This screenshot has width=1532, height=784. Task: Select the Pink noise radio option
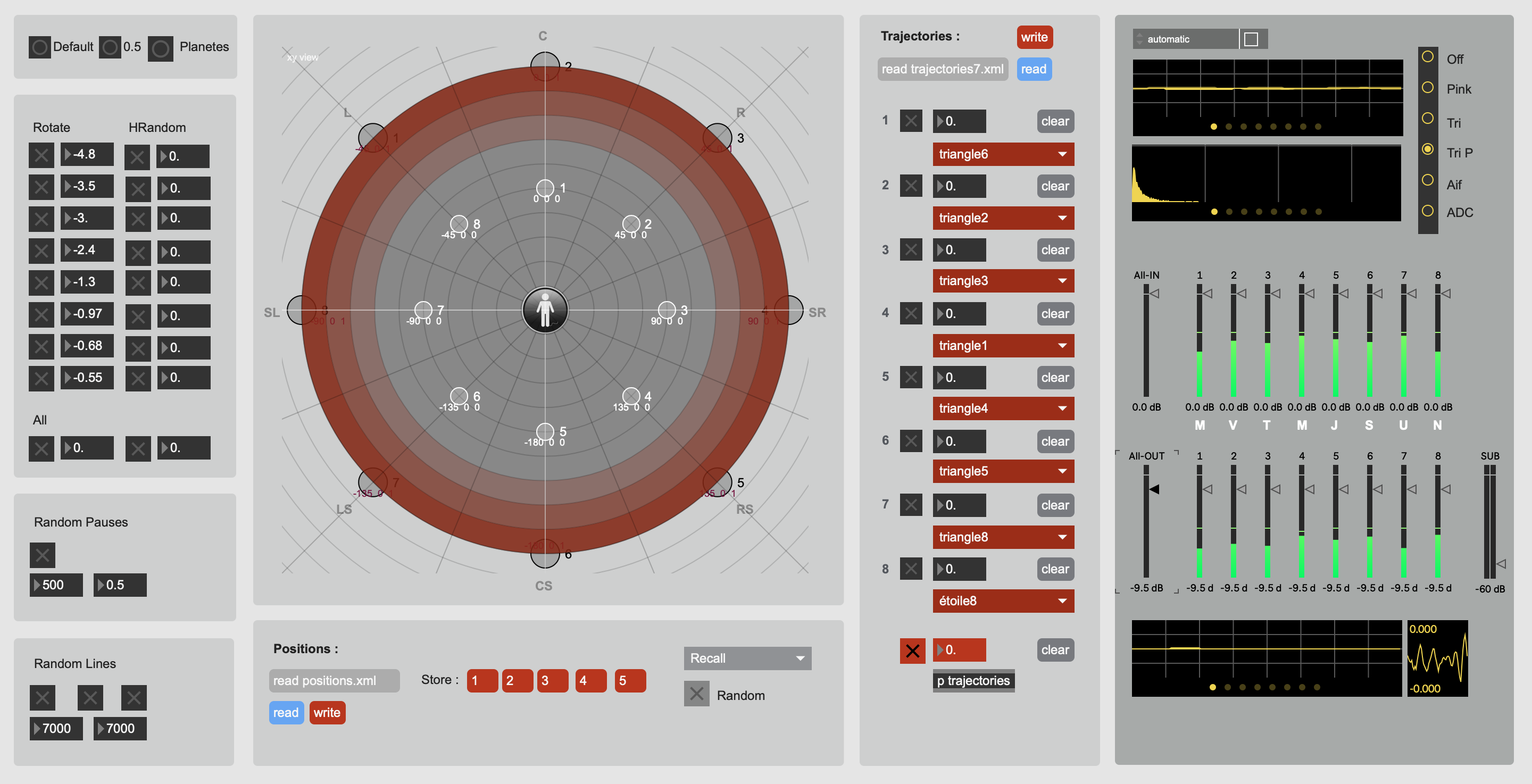1427,88
